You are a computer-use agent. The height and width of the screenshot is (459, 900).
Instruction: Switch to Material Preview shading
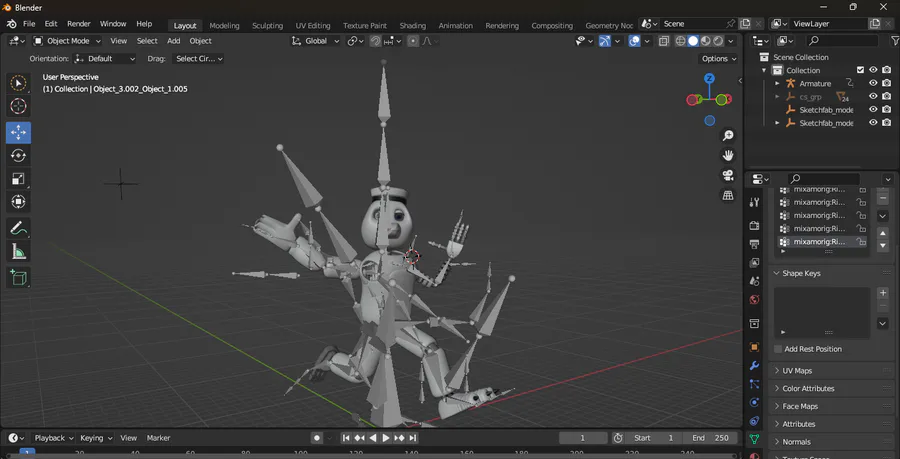[x=705, y=41]
